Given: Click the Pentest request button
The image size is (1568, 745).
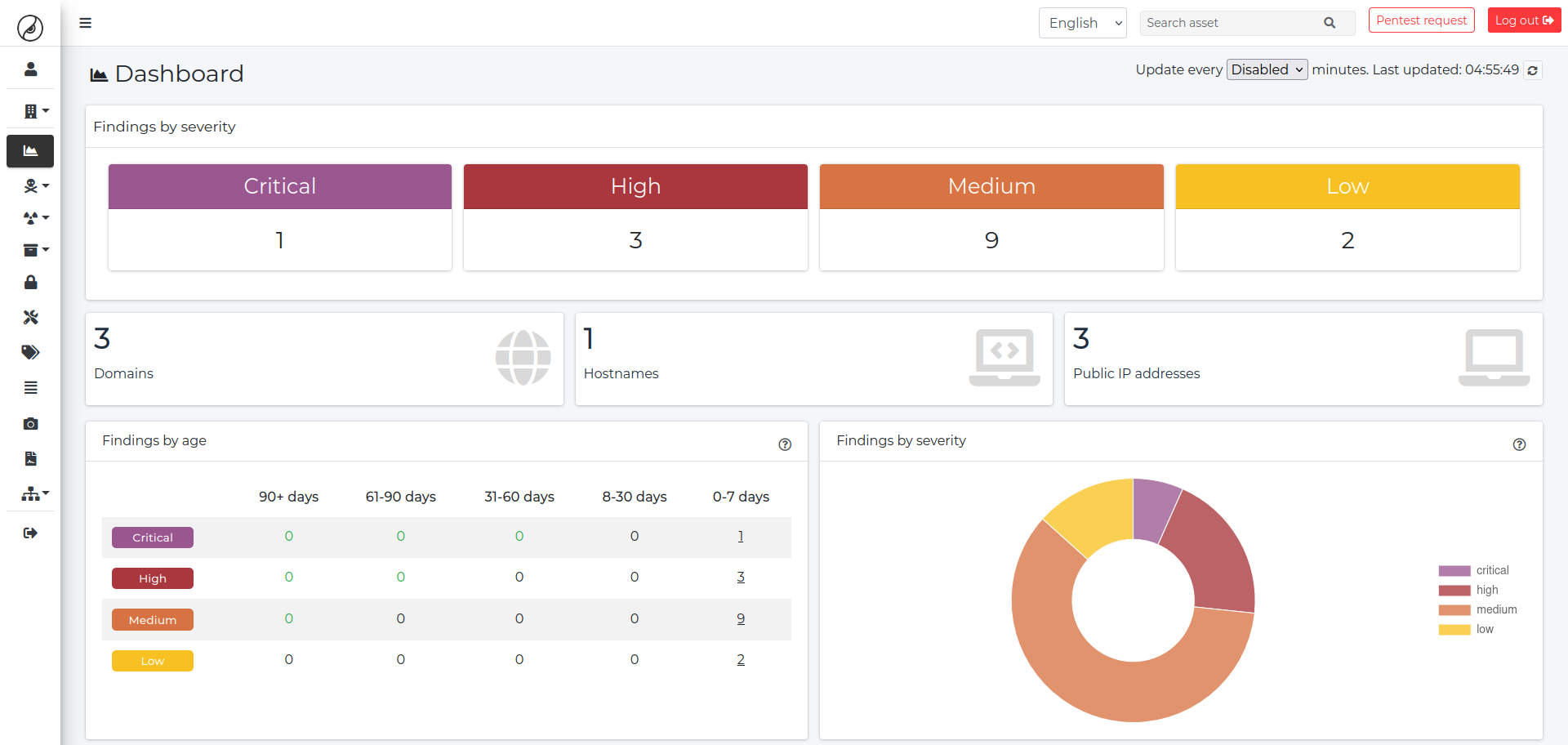Looking at the screenshot, I should 1421,20.
